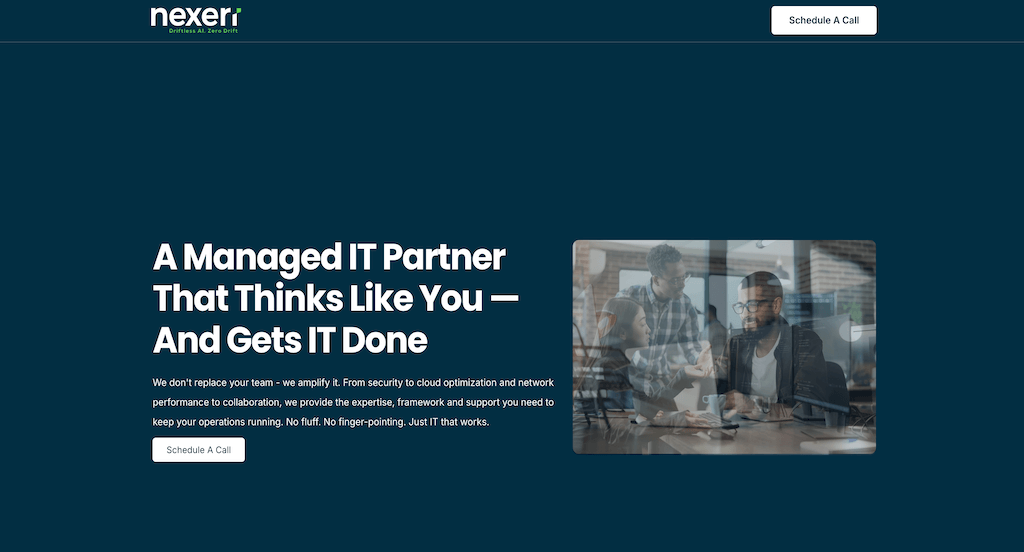Open the hero team meeting photo

(x=724, y=347)
